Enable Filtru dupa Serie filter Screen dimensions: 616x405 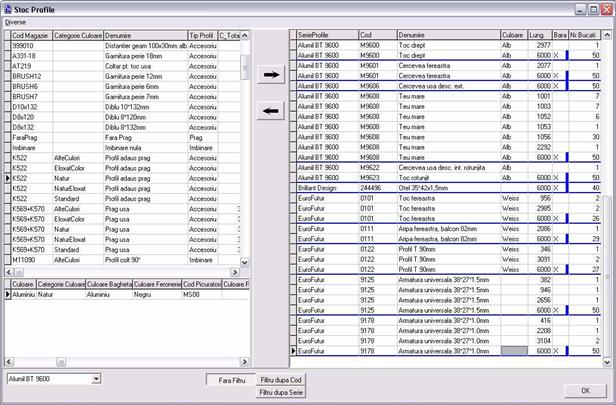point(281,393)
